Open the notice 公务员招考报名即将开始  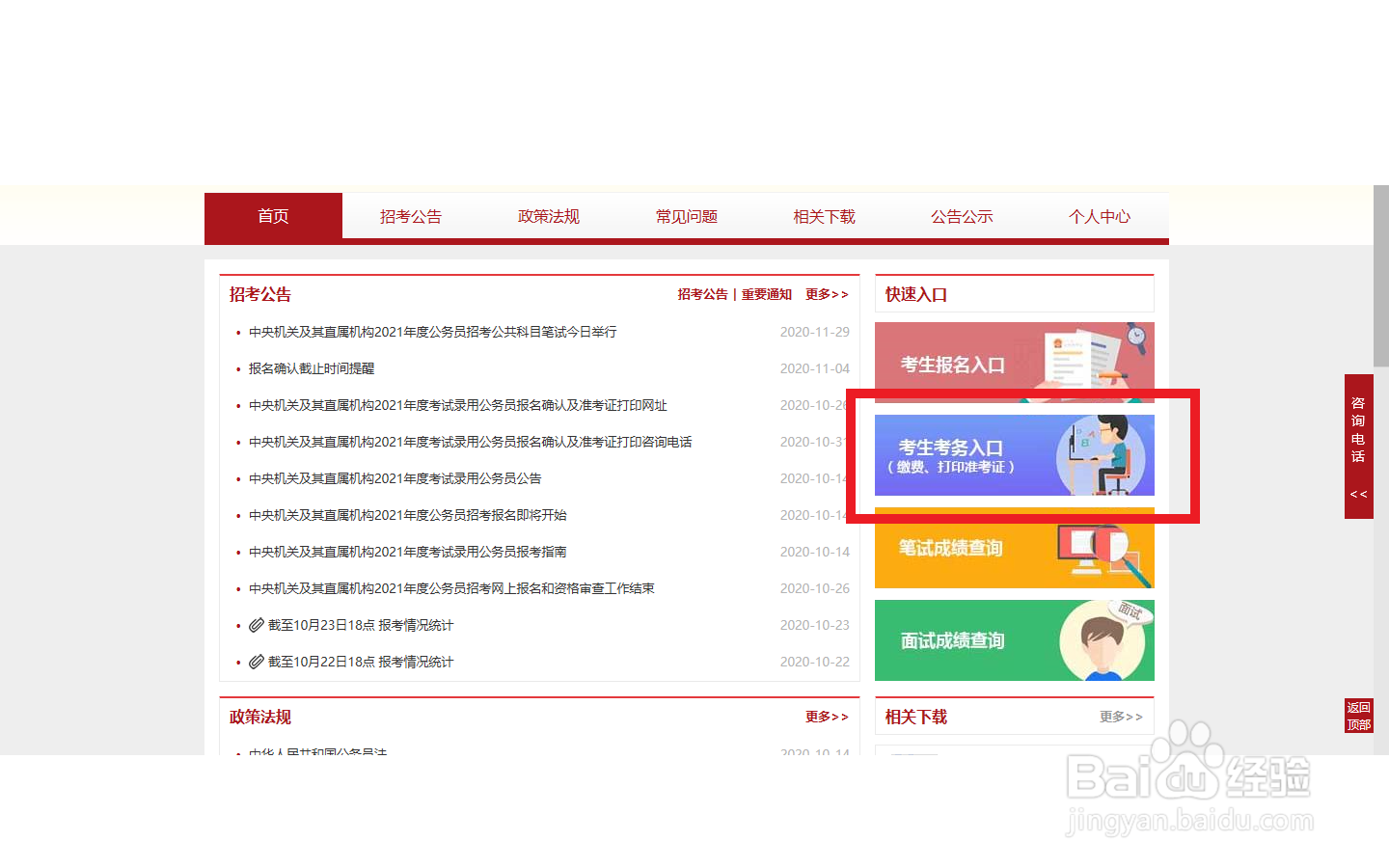click(408, 515)
